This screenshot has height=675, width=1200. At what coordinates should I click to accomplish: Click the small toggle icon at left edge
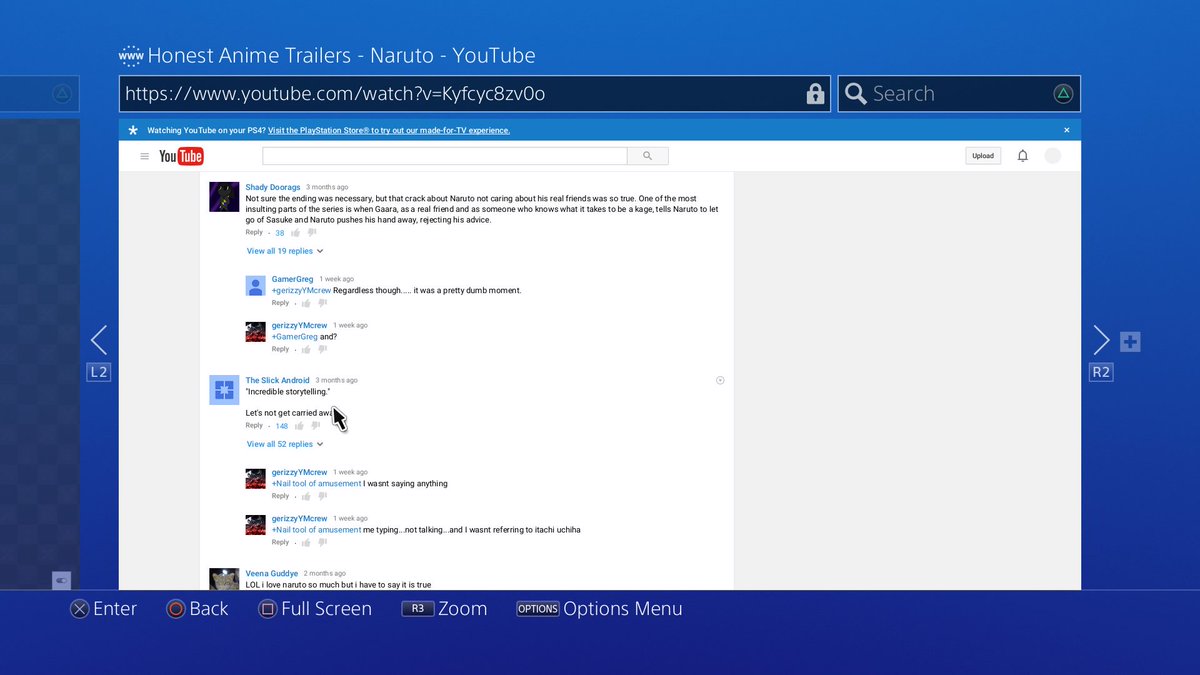(x=61, y=579)
